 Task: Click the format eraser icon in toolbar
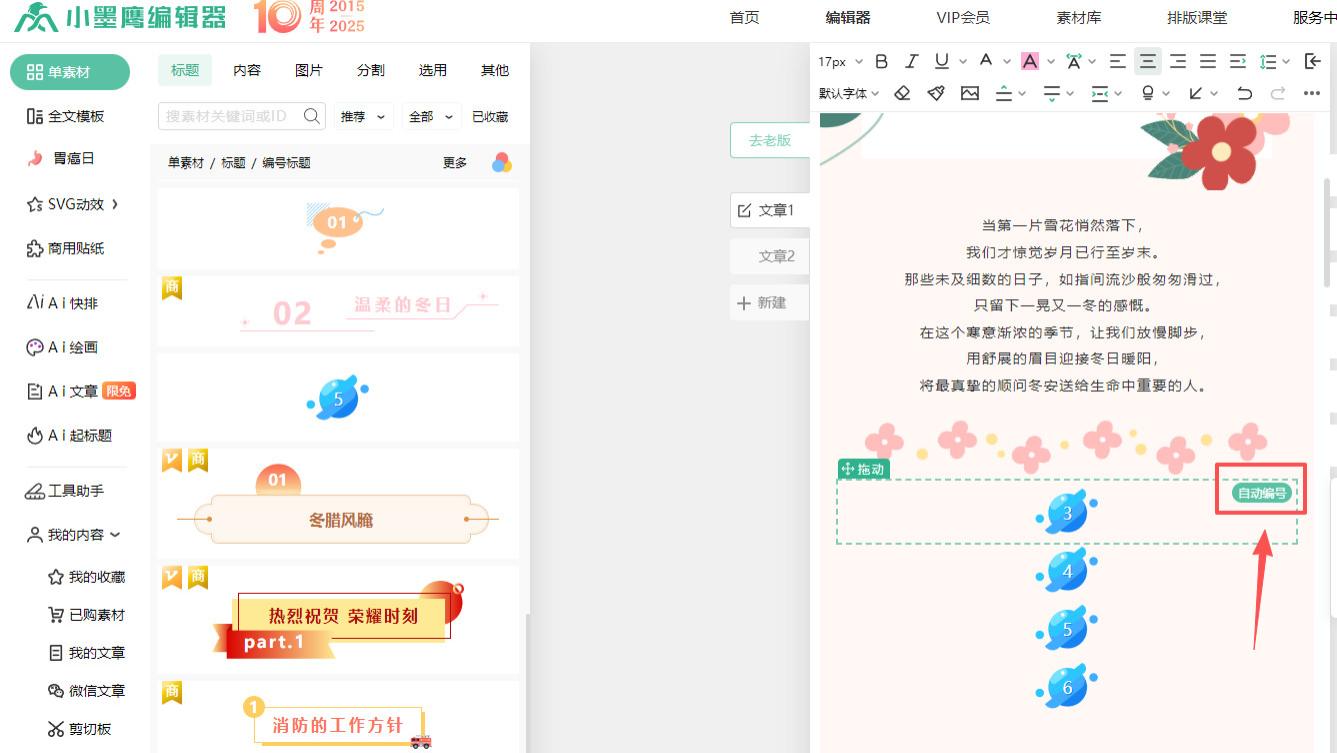tap(902, 92)
